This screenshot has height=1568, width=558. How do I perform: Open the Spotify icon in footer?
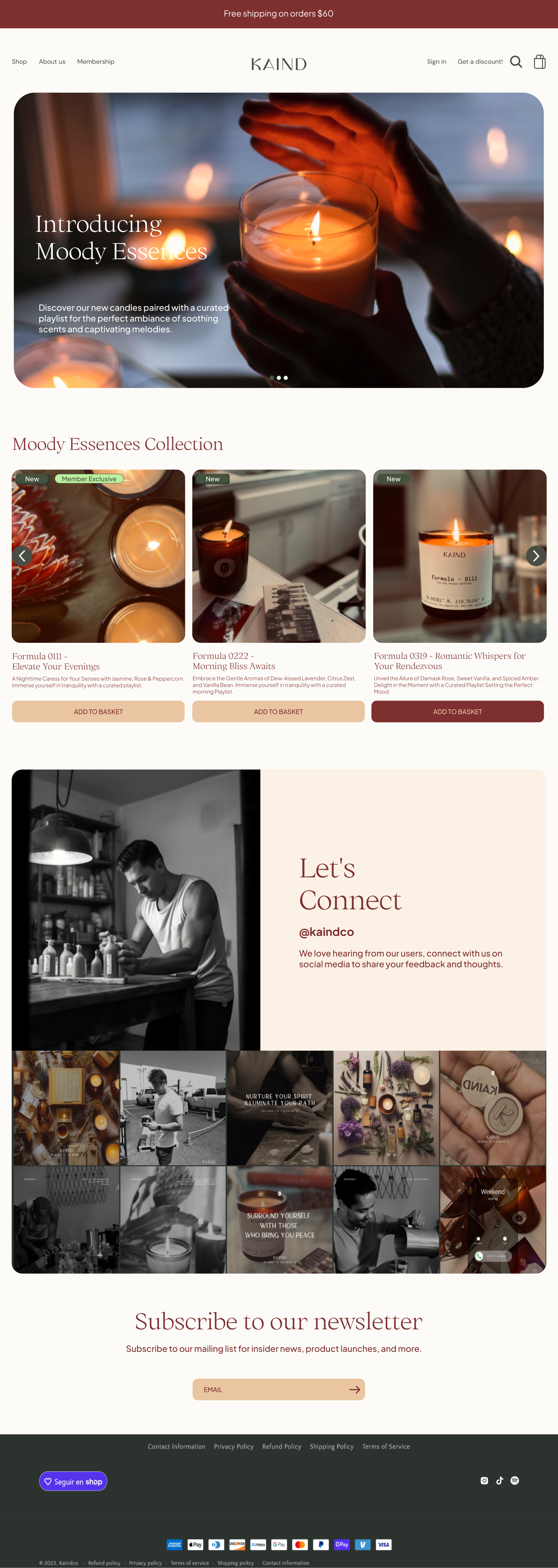(515, 1480)
